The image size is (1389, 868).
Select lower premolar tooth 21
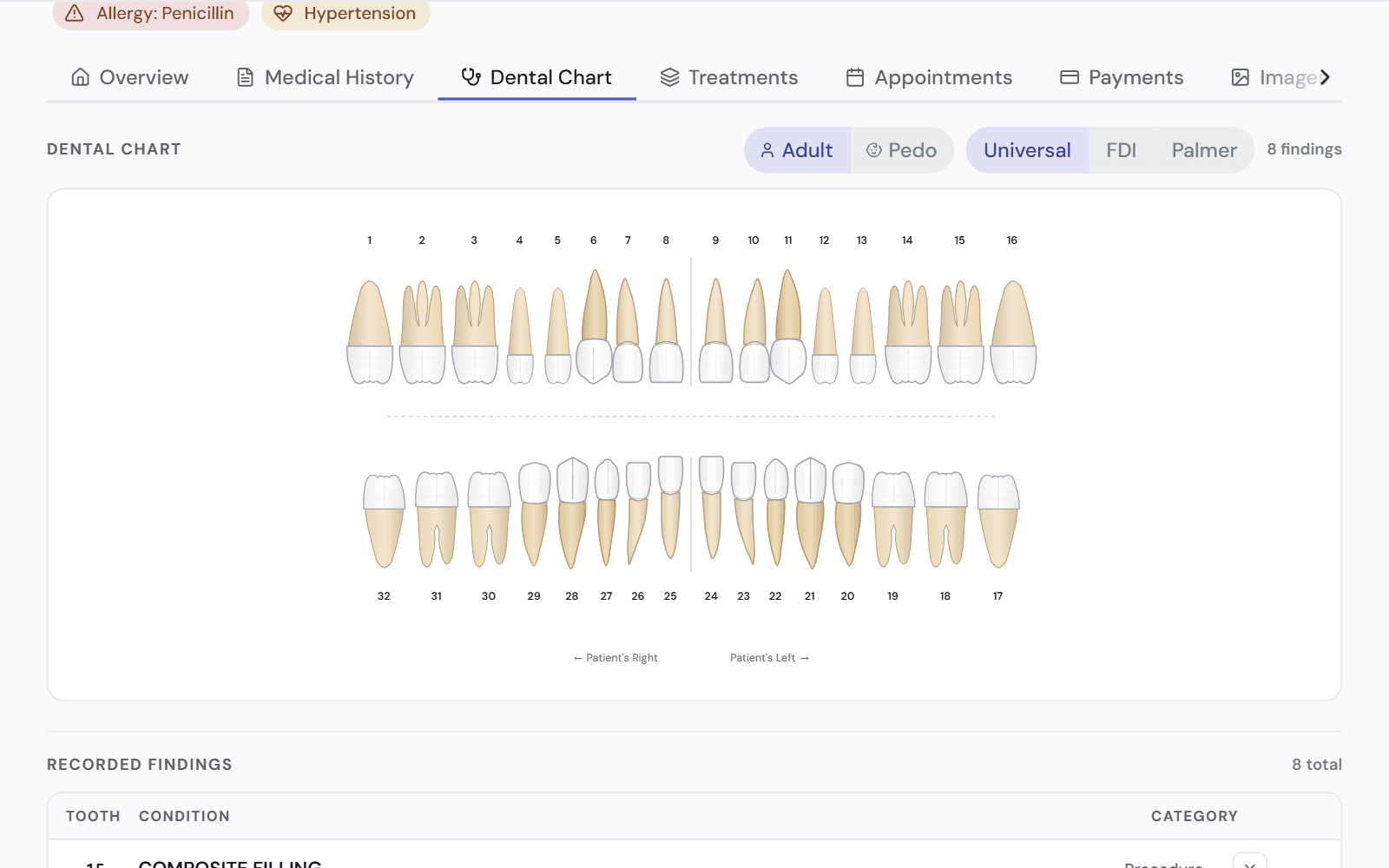point(811,512)
